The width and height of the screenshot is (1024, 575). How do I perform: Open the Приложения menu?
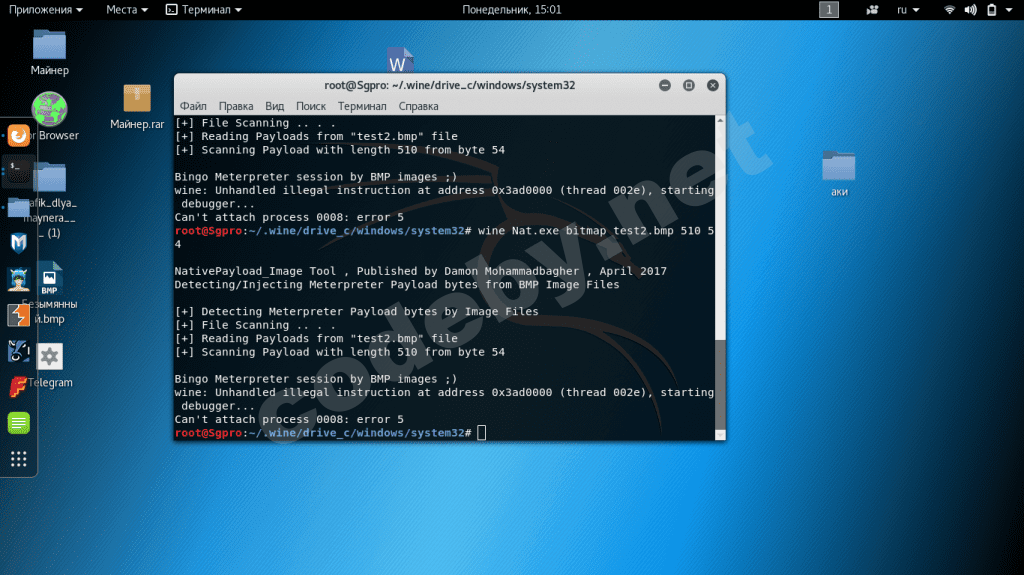tap(45, 10)
